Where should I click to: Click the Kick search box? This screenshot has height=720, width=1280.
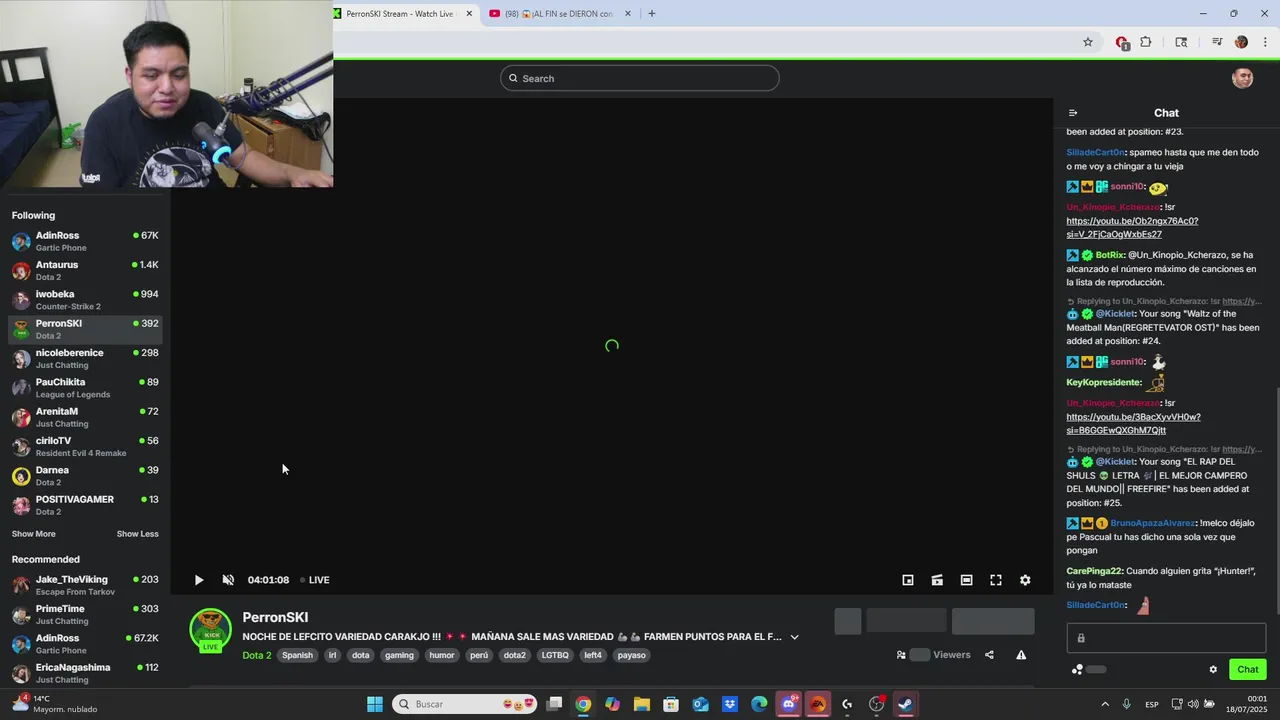click(x=640, y=78)
